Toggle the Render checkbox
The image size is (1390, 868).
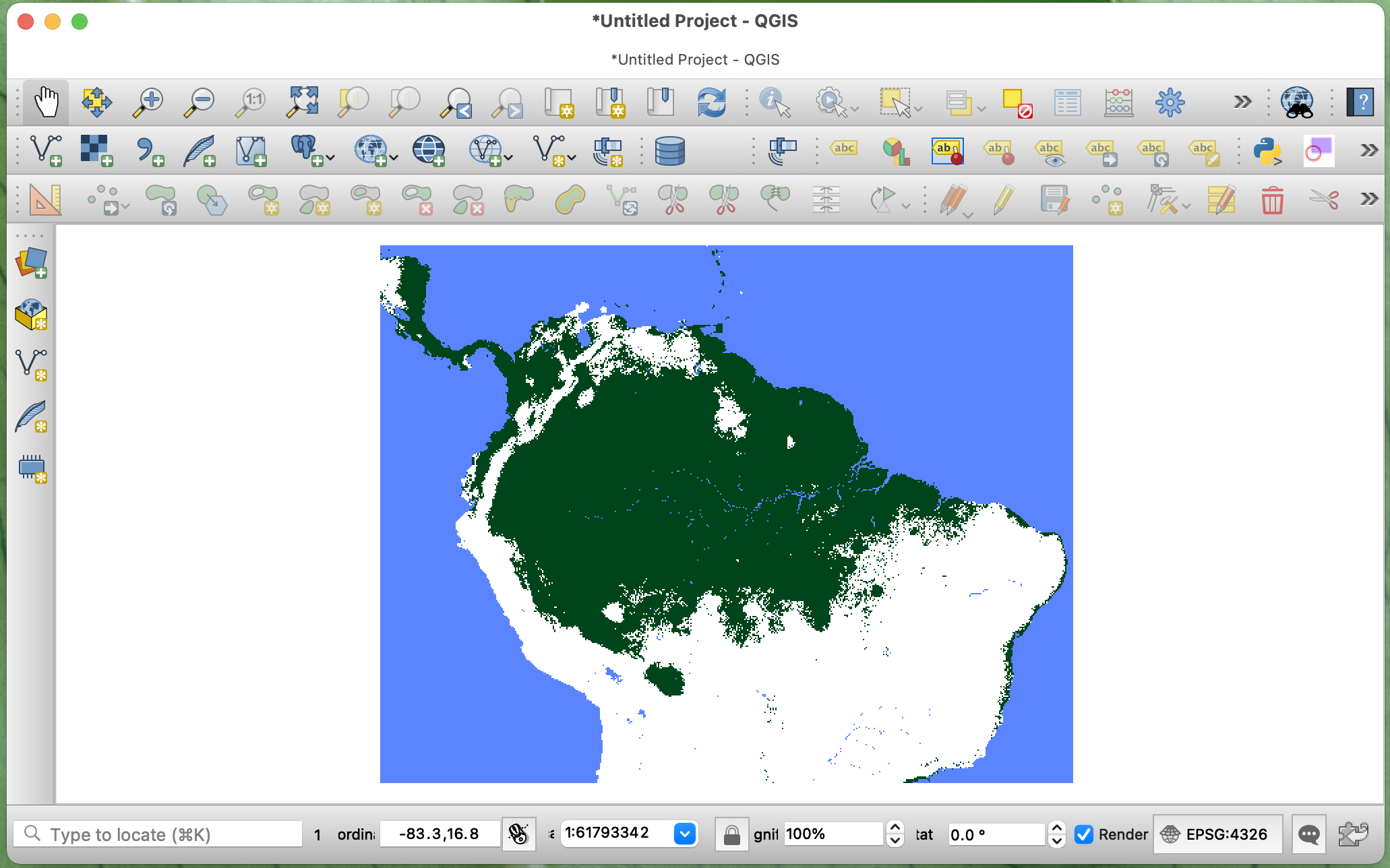[x=1084, y=834]
